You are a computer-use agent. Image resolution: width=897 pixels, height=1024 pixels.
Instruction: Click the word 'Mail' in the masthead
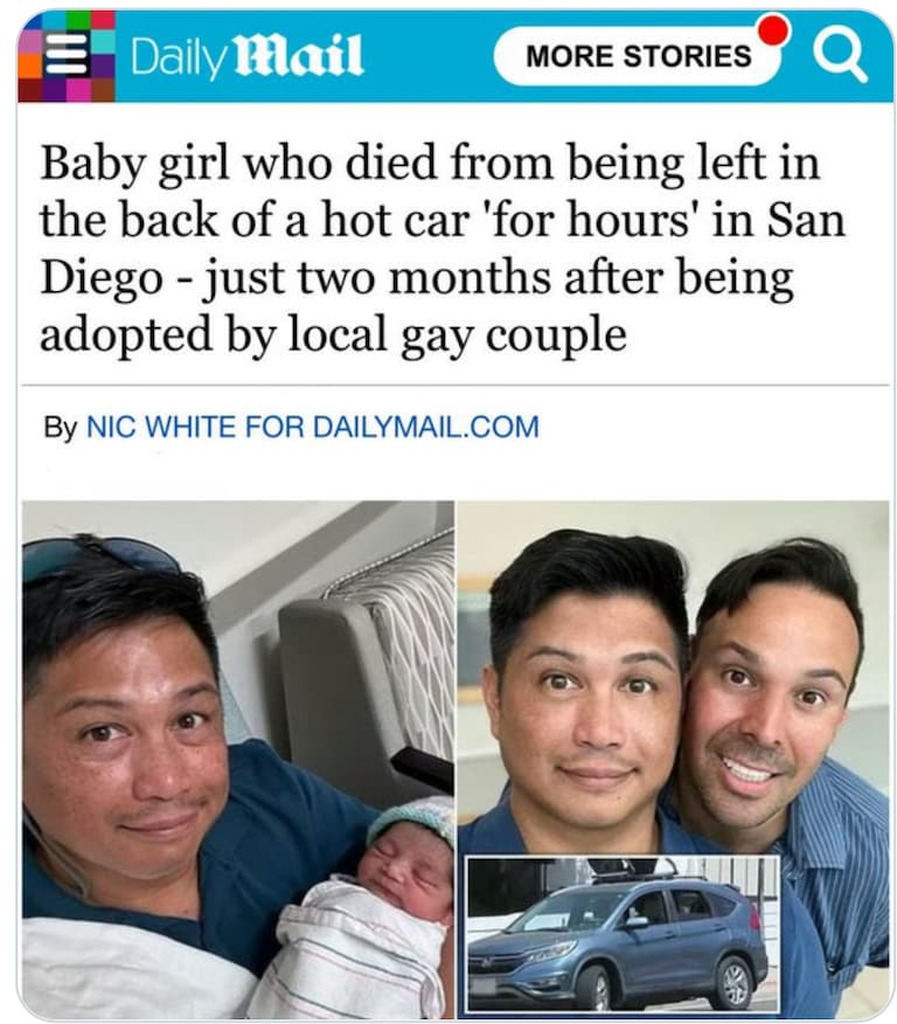297,56
